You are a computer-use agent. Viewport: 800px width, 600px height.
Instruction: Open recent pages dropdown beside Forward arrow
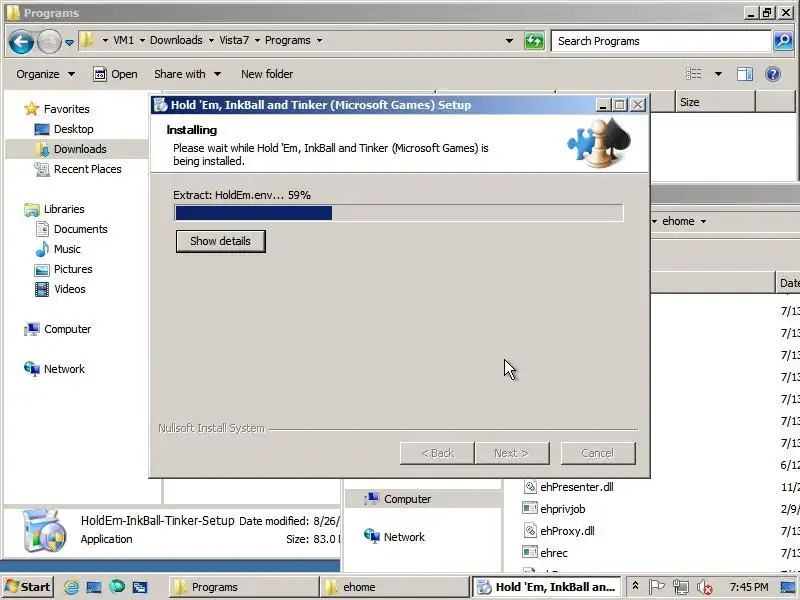pyautogui.click(x=69, y=42)
